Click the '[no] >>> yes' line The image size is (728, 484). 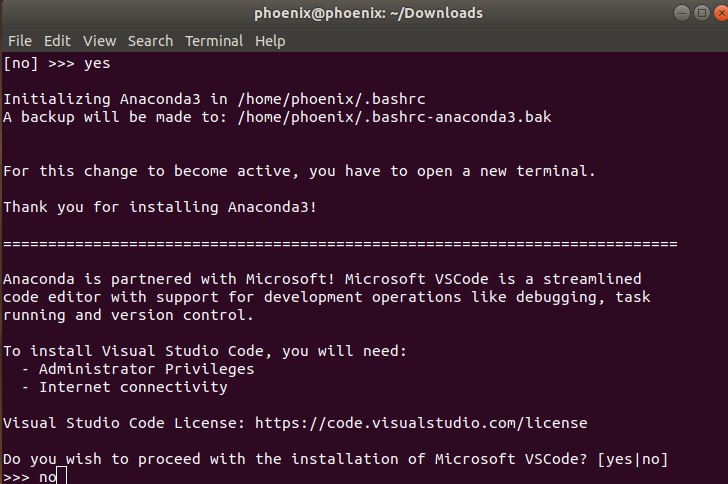click(57, 63)
